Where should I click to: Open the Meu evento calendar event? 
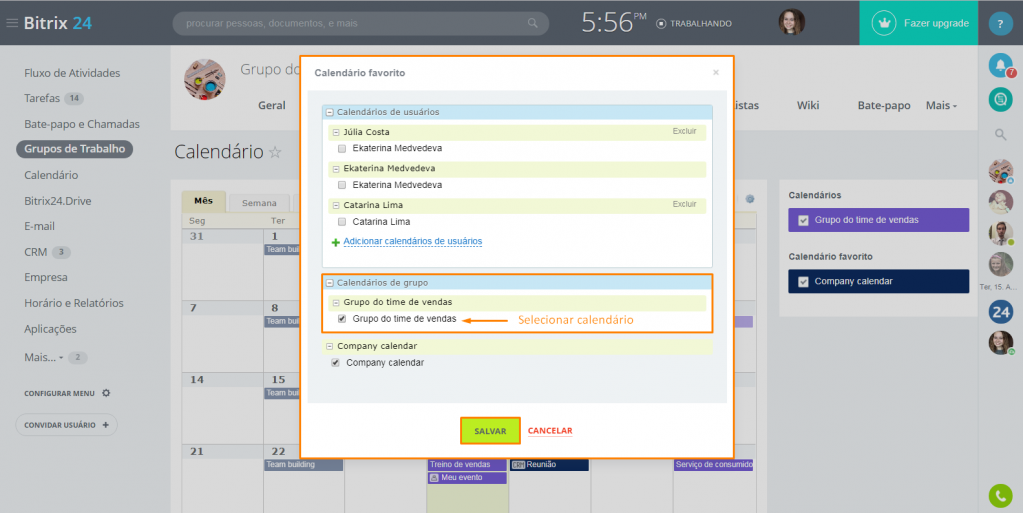click(466, 478)
